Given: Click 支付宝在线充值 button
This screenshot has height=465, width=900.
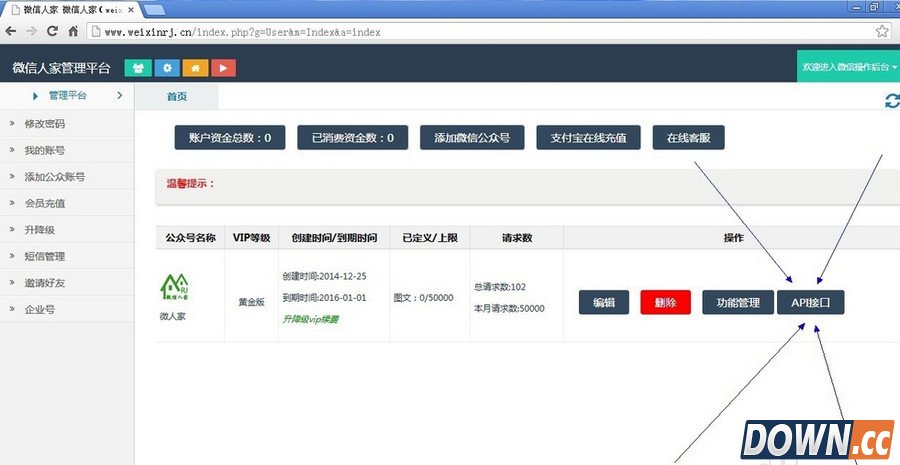Looking at the screenshot, I should [x=588, y=138].
